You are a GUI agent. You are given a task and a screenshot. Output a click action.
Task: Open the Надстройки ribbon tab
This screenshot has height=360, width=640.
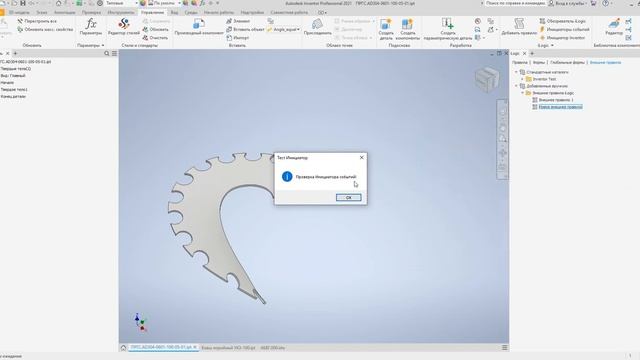click(252, 13)
